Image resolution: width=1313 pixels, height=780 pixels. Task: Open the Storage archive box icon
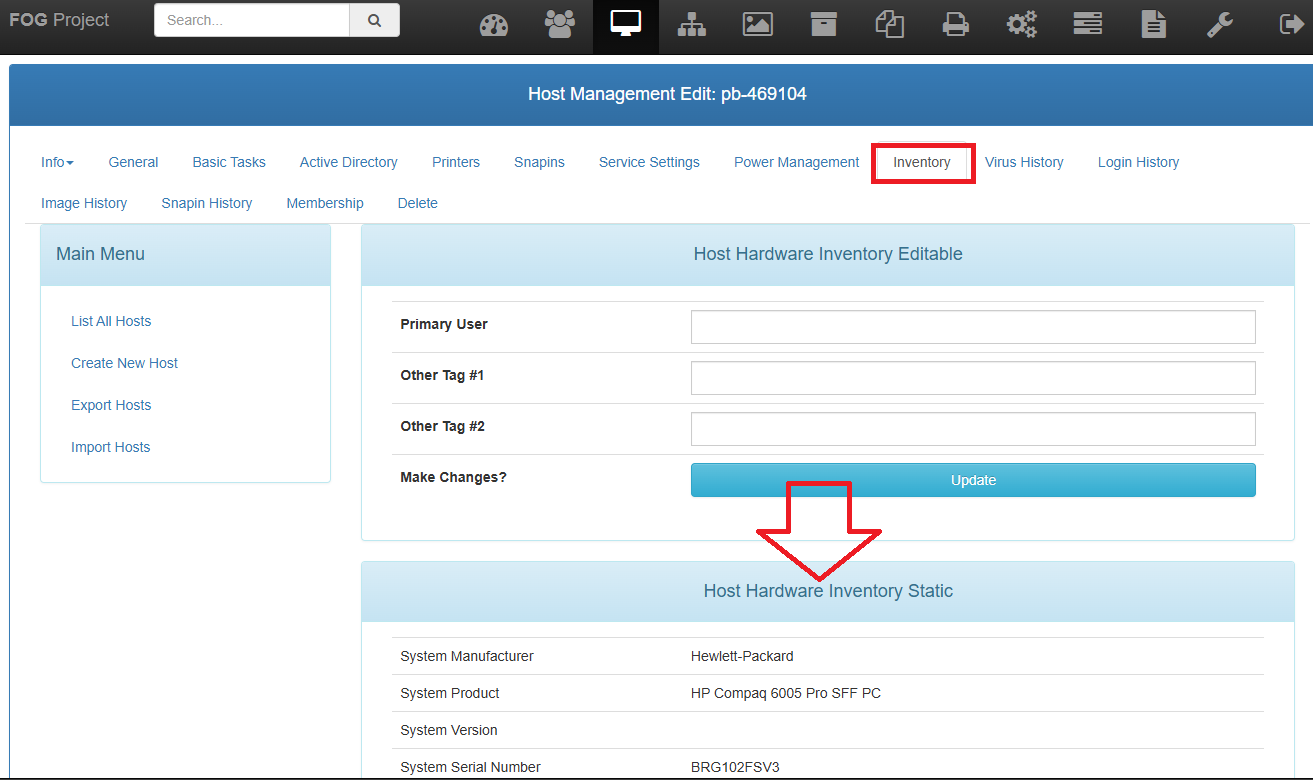824,25
